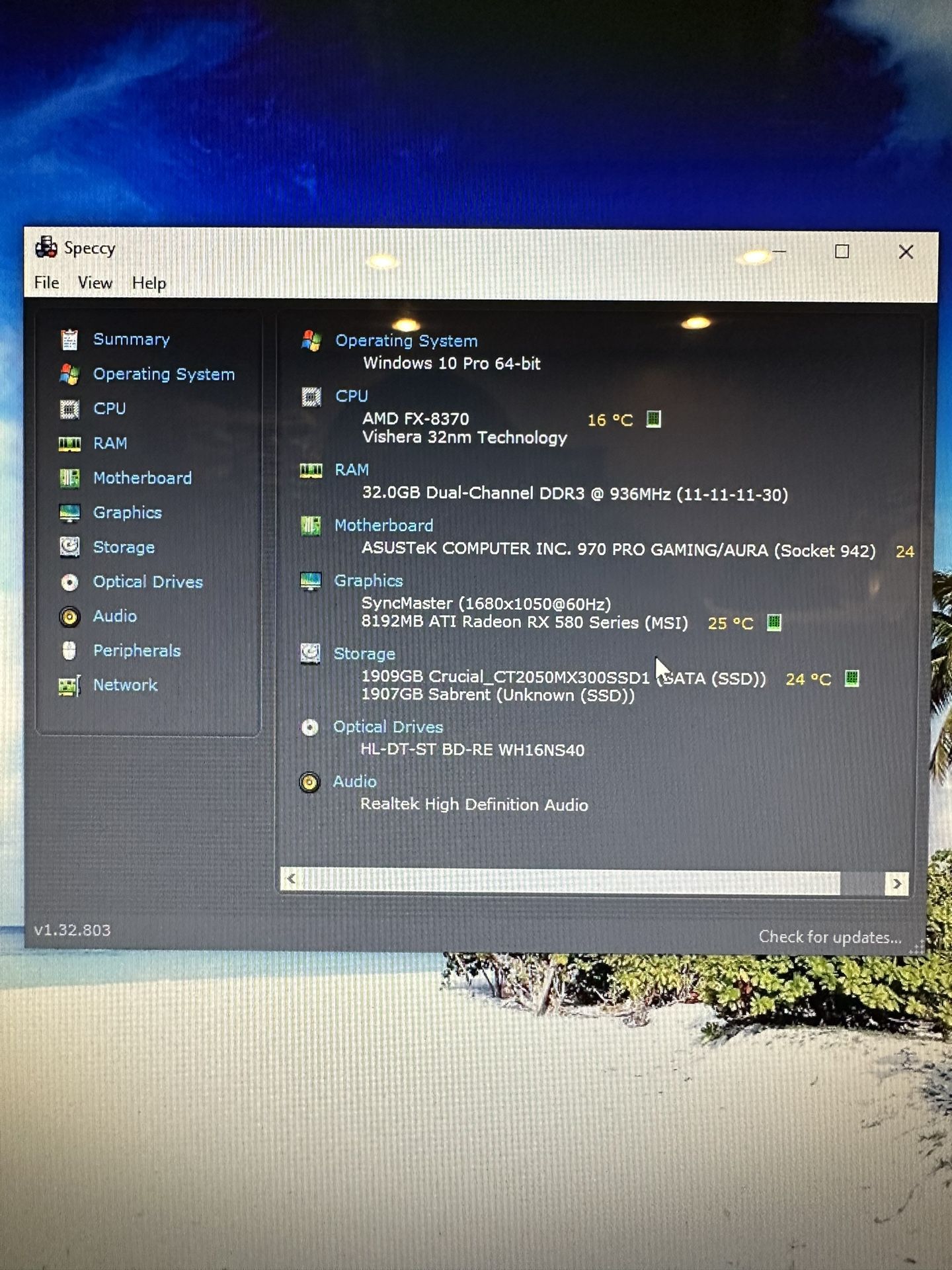Viewport: 952px width, 1270px height.
Task: Select Peripherals in the sidebar
Action: (137, 651)
